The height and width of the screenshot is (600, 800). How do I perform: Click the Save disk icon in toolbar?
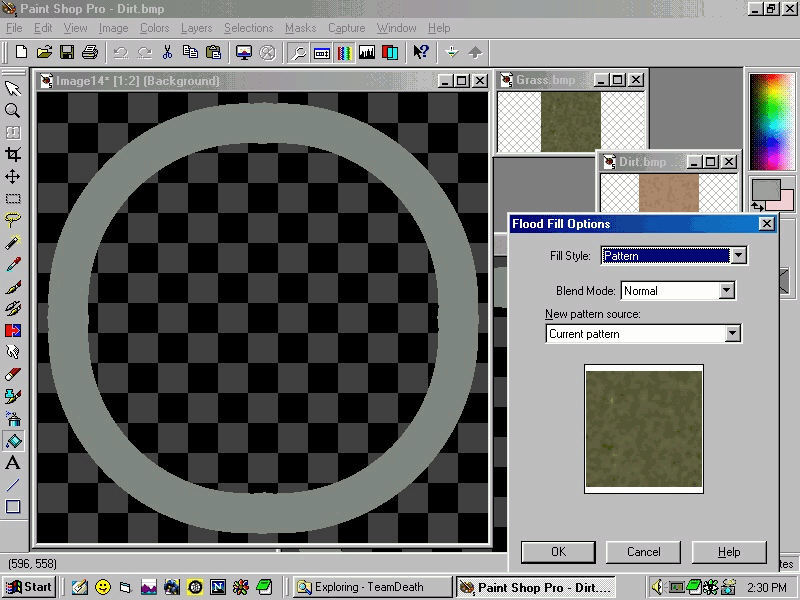(67, 52)
